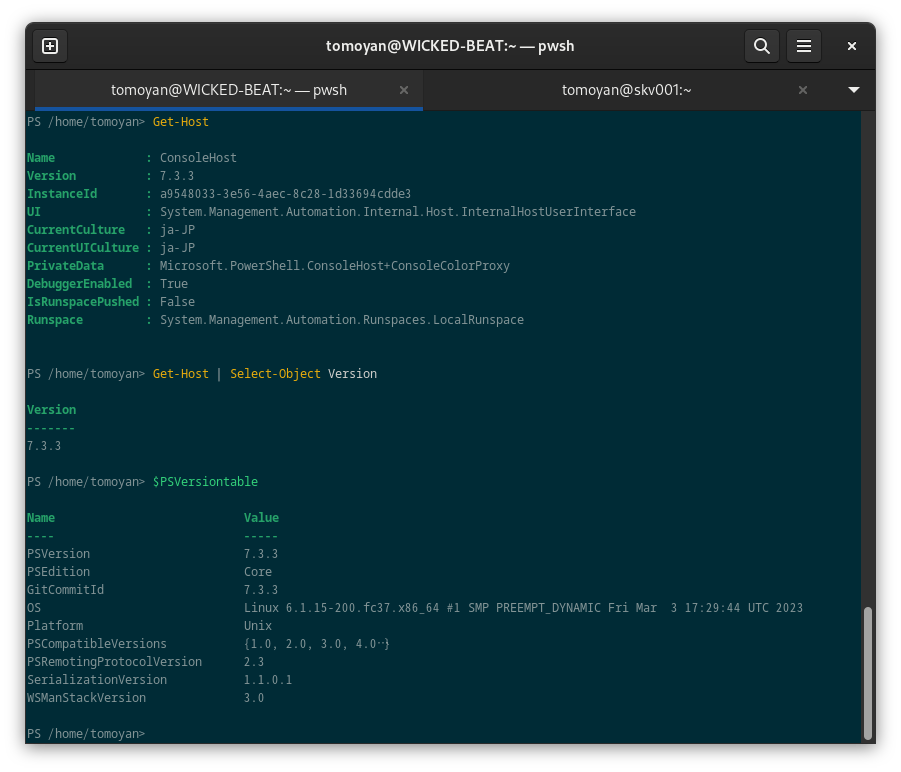Open terminal search with the magnifier icon
901x772 pixels.
coord(761,46)
